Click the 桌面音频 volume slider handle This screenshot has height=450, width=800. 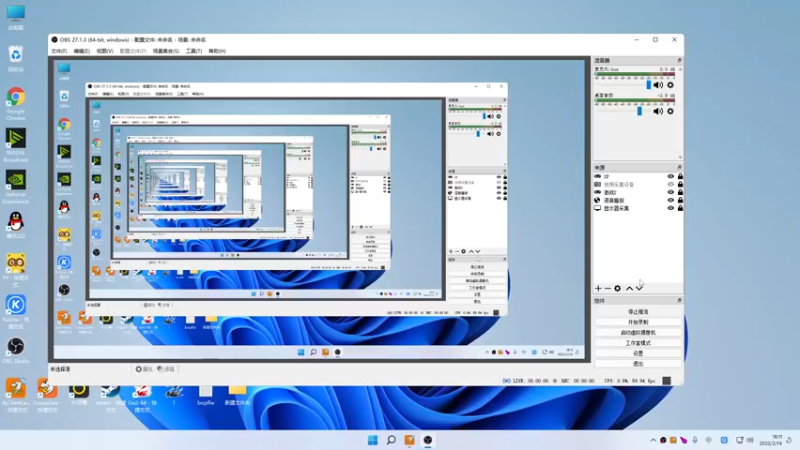(x=639, y=111)
